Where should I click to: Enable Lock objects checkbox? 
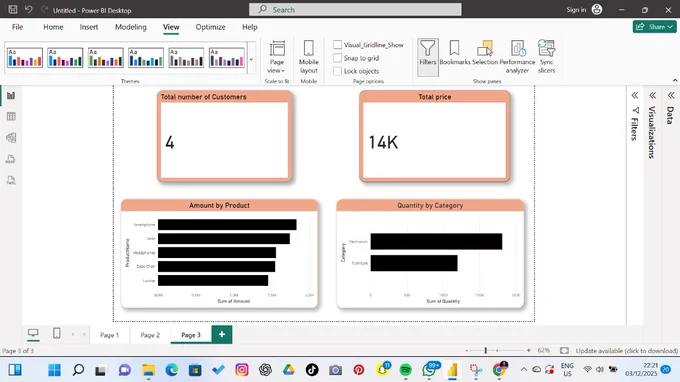(x=337, y=71)
